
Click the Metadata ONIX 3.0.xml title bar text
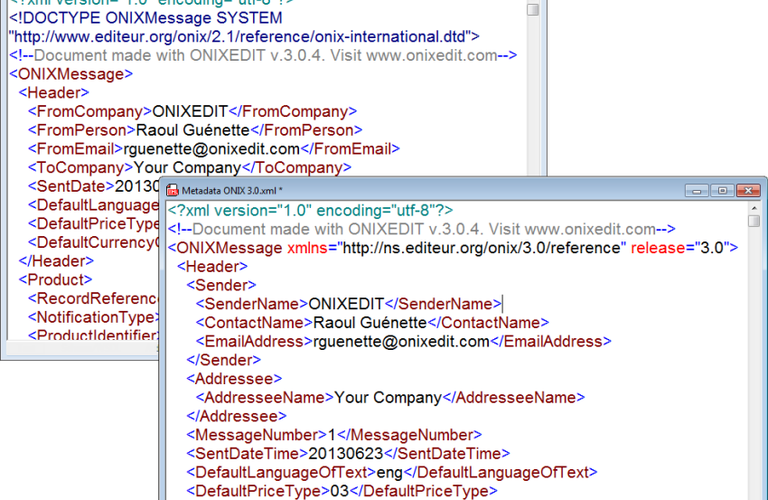point(232,190)
